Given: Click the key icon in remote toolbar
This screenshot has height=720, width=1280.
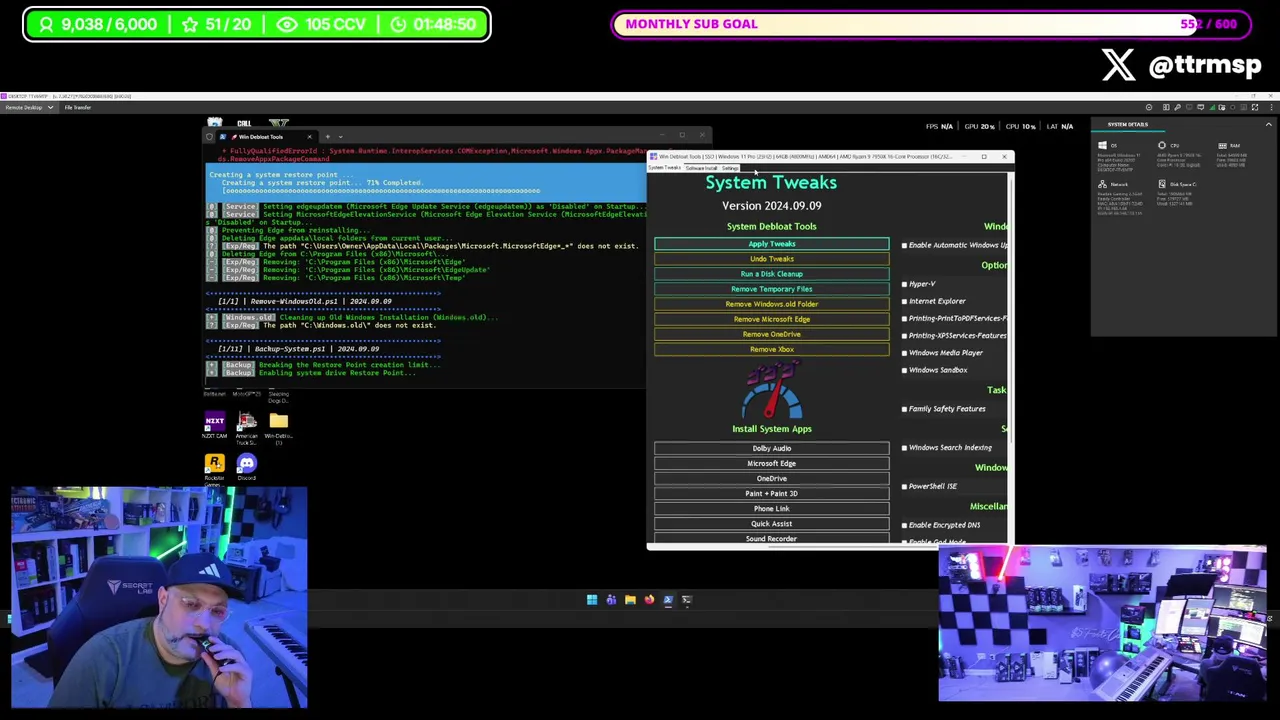Looking at the screenshot, I should (x=1177, y=107).
